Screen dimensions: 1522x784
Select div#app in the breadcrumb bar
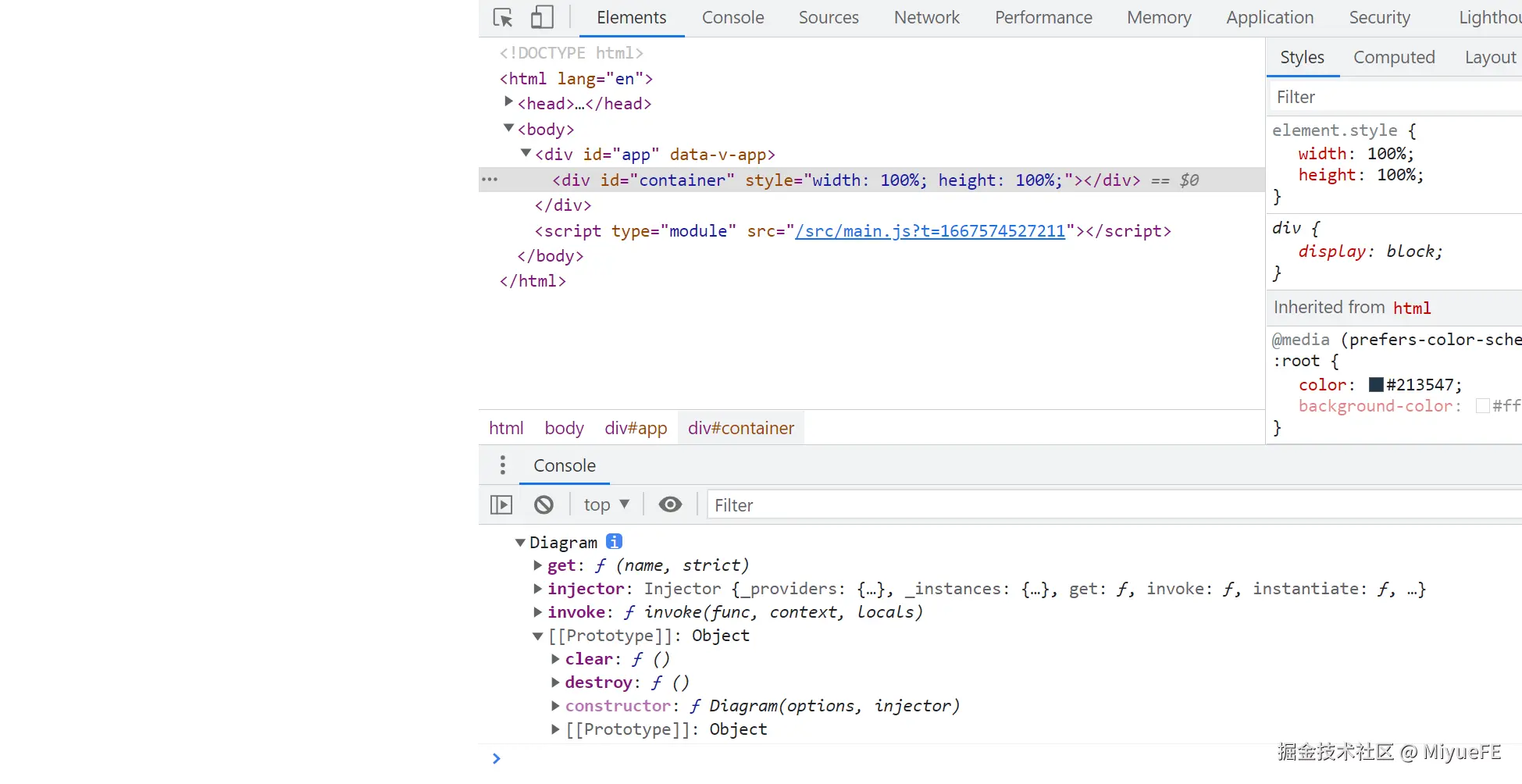(636, 428)
